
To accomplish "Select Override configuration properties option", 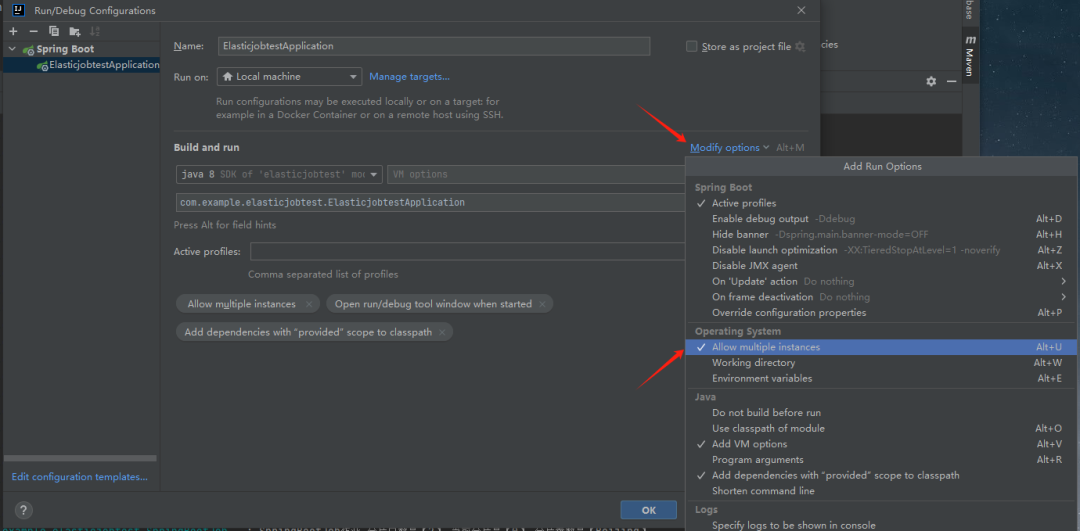I will (x=881, y=313).
